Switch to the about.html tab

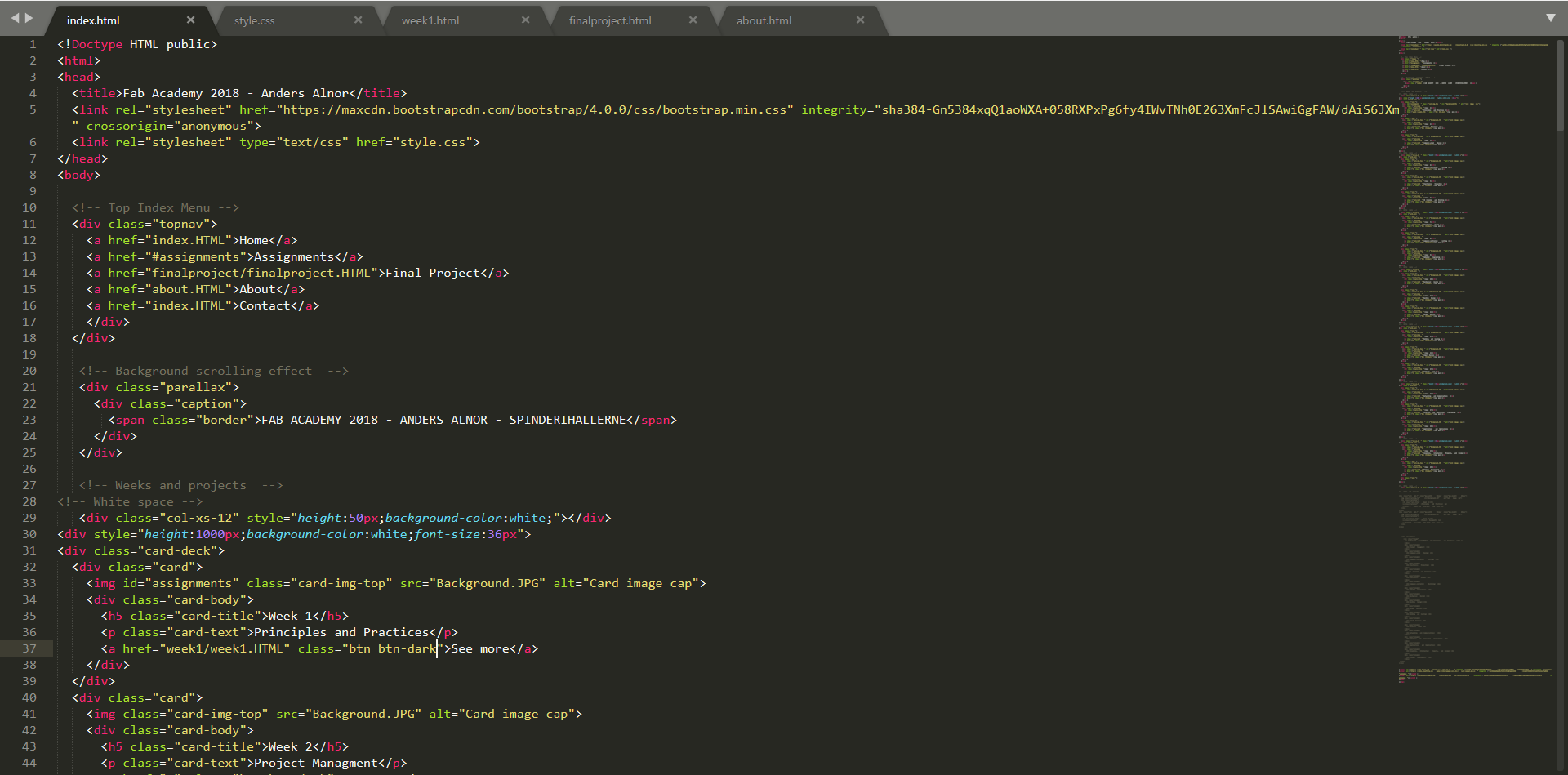pyautogui.click(x=764, y=20)
